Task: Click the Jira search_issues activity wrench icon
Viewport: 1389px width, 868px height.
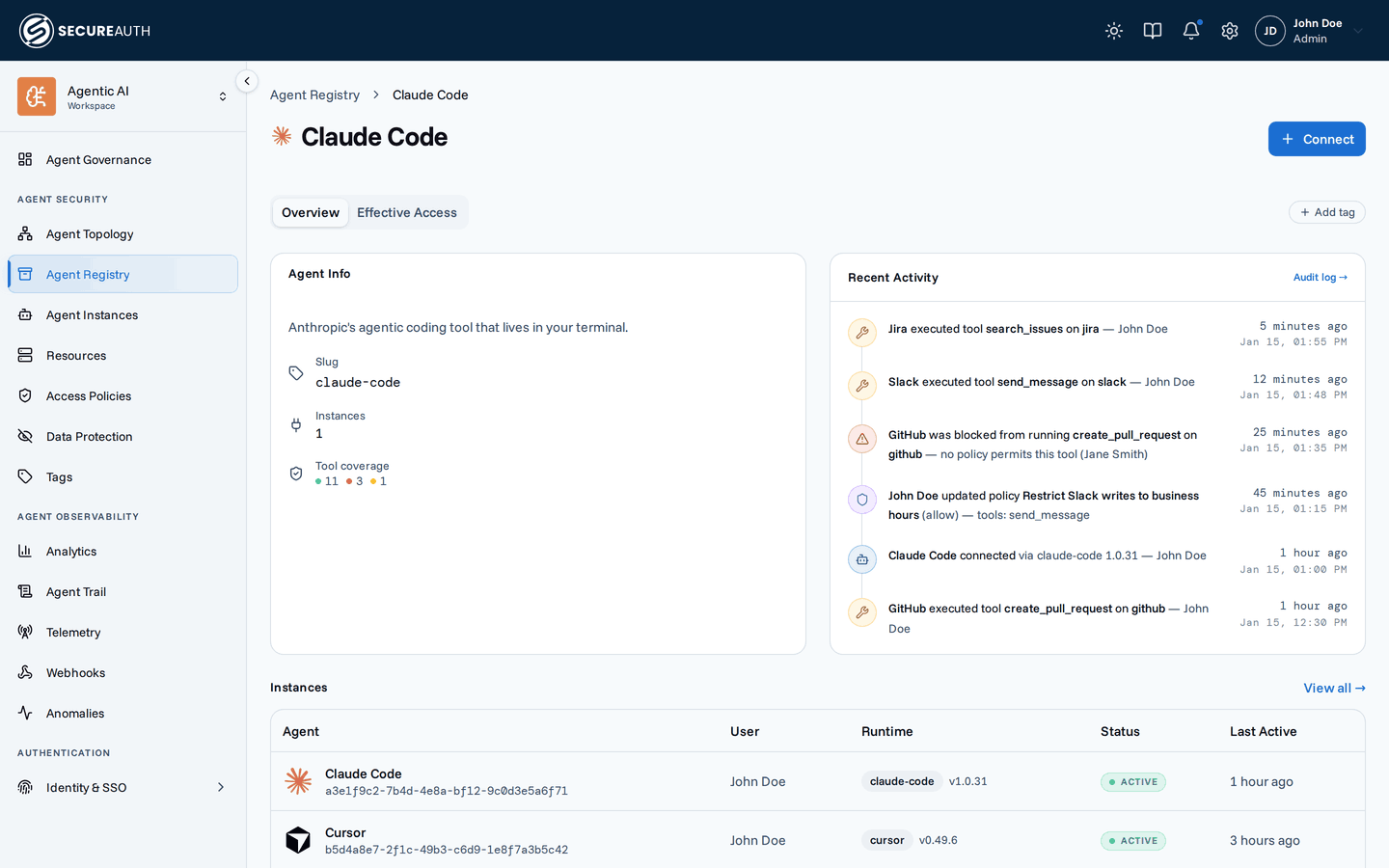Action: tap(862, 333)
